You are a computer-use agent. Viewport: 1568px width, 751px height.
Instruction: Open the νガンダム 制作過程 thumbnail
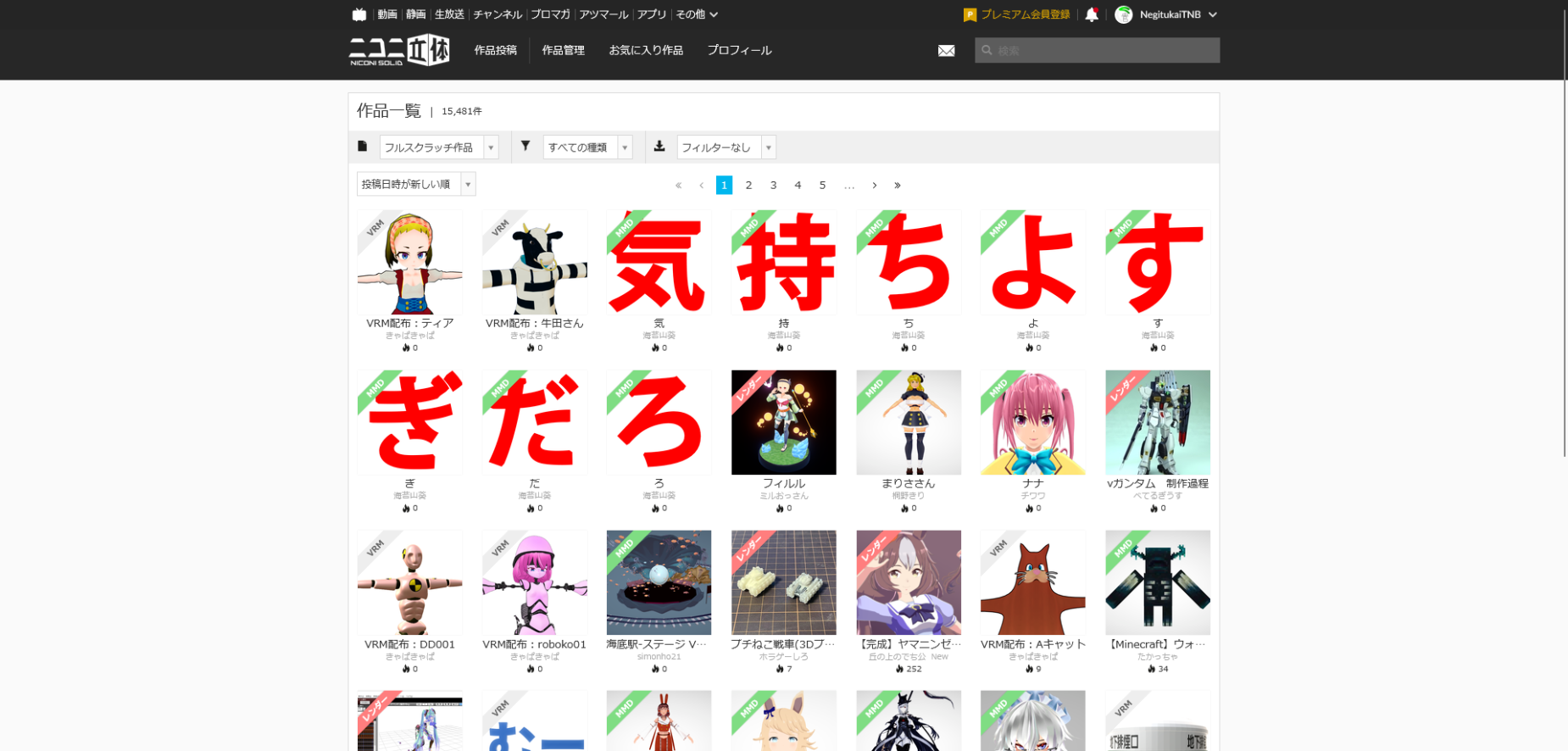(x=1158, y=422)
